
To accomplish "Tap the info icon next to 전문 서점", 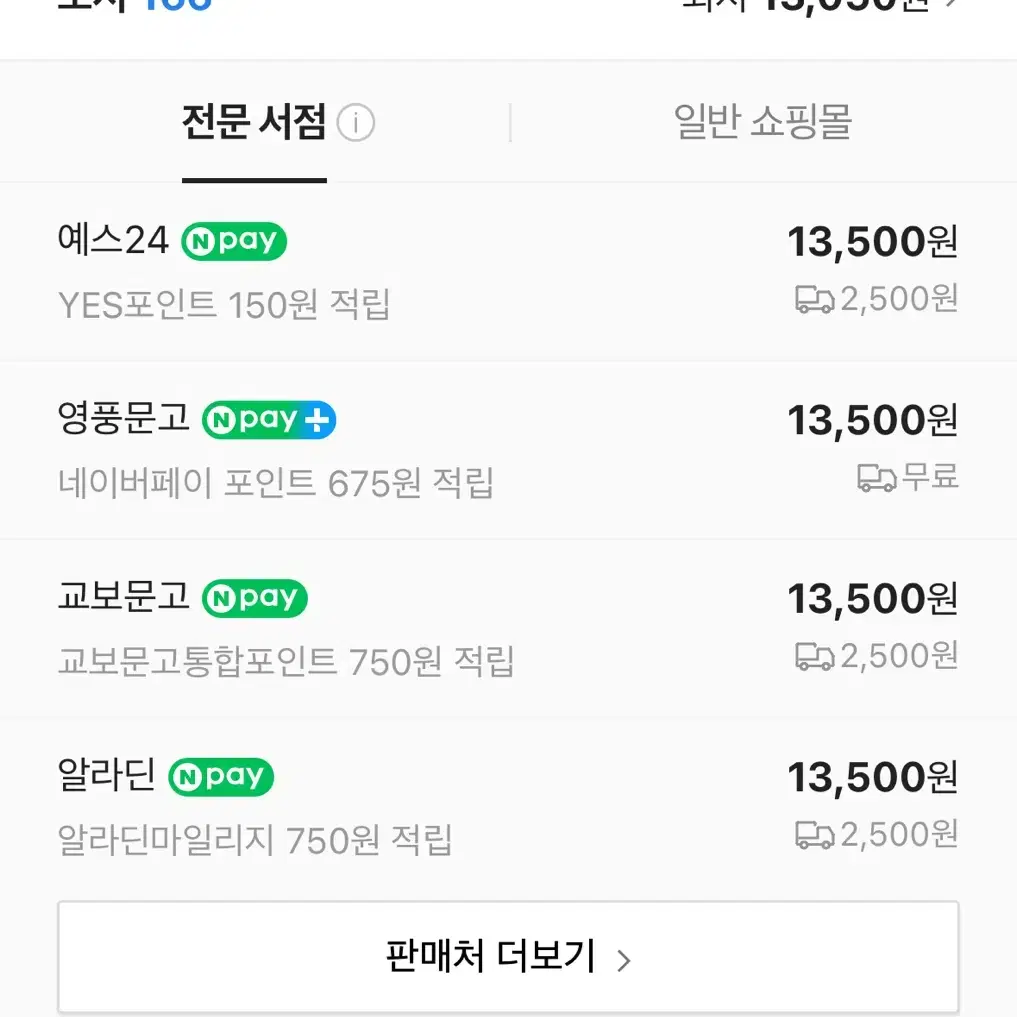I will 355,122.
